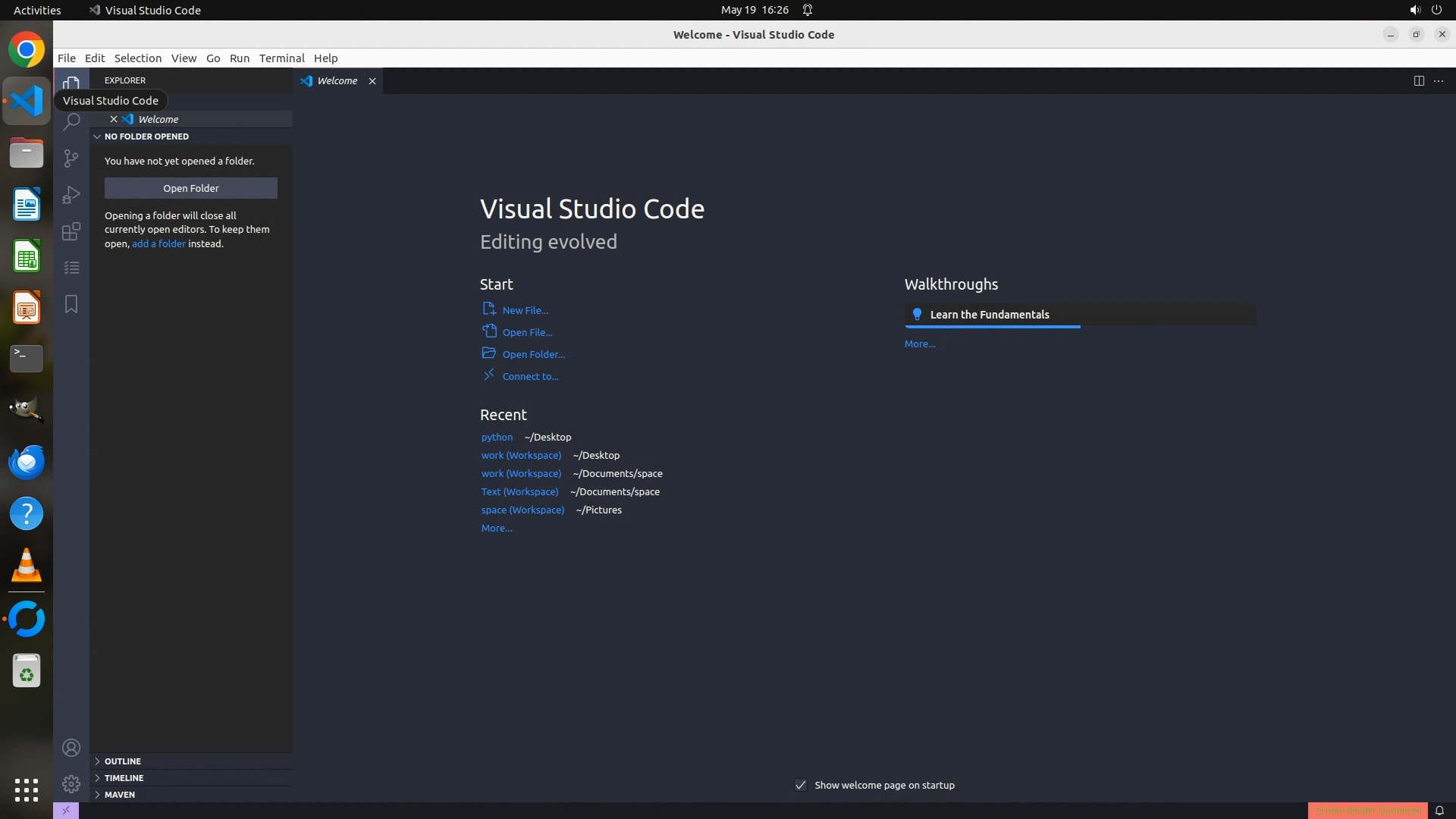
Task: Open the Selection menu
Action: pos(137,58)
